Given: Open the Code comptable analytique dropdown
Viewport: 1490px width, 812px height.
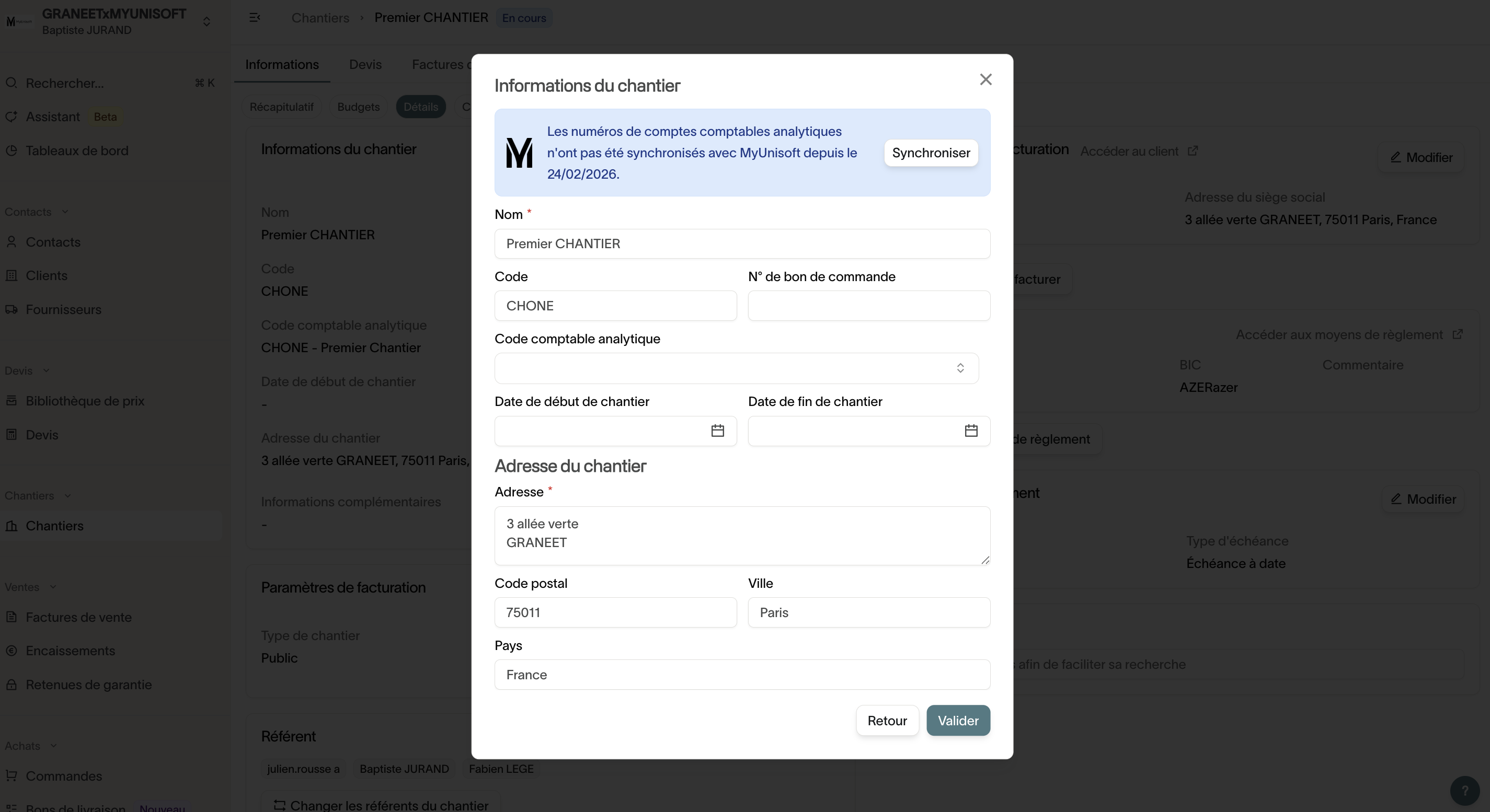Looking at the screenshot, I should click(x=736, y=368).
